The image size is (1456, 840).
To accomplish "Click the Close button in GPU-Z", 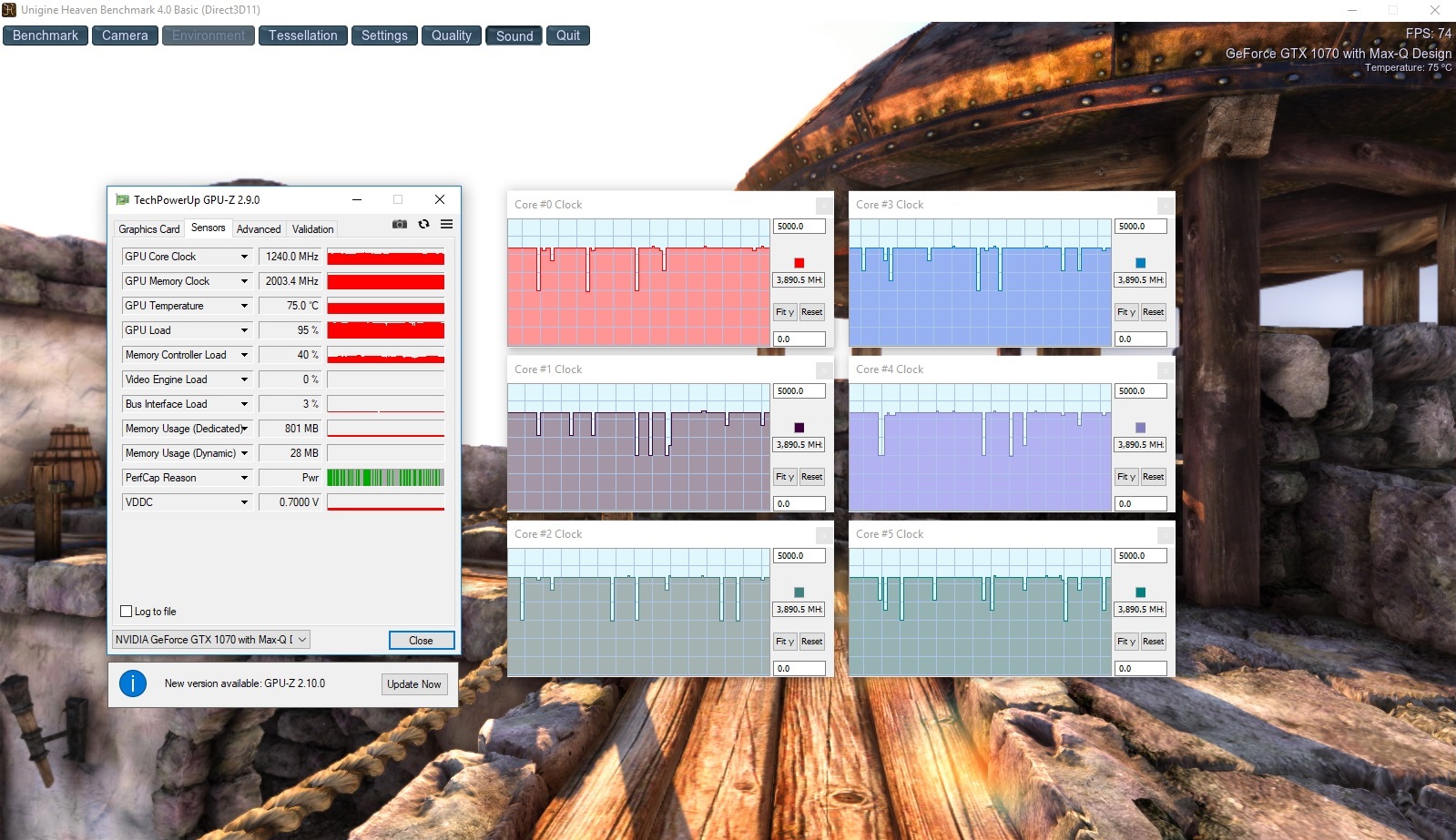I will pyautogui.click(x=422, y=641).
